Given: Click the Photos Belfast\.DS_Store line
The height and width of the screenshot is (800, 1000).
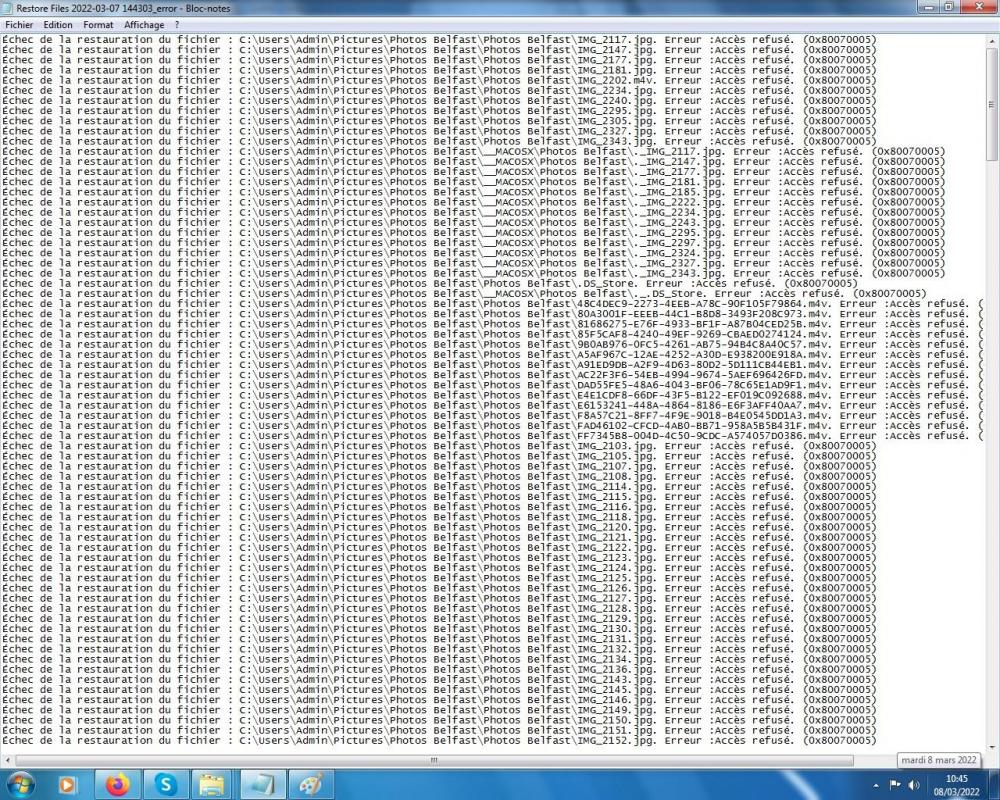Looking at the screenshot, I should tap(430, 283).
